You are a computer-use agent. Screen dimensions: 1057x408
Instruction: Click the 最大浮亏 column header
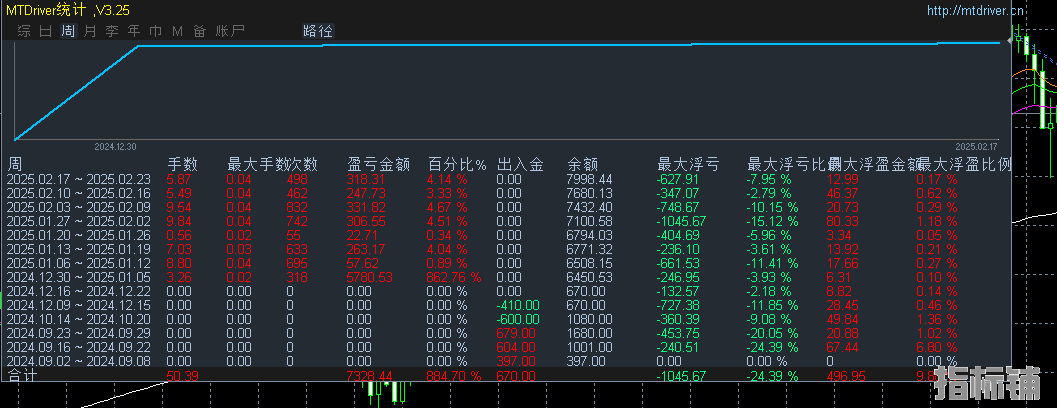[688, 164]
